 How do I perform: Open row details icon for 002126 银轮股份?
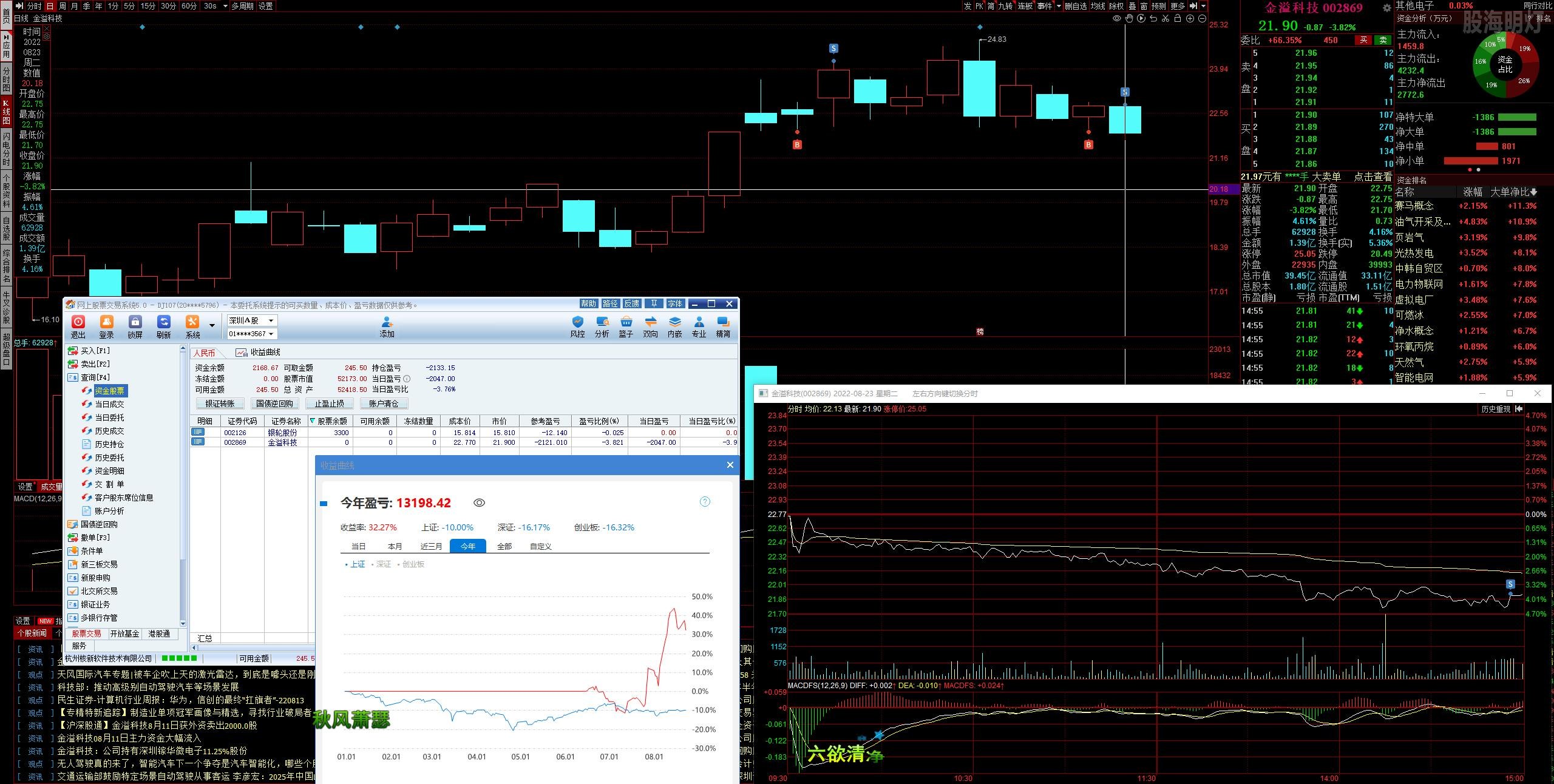click(x=198, y=432)
